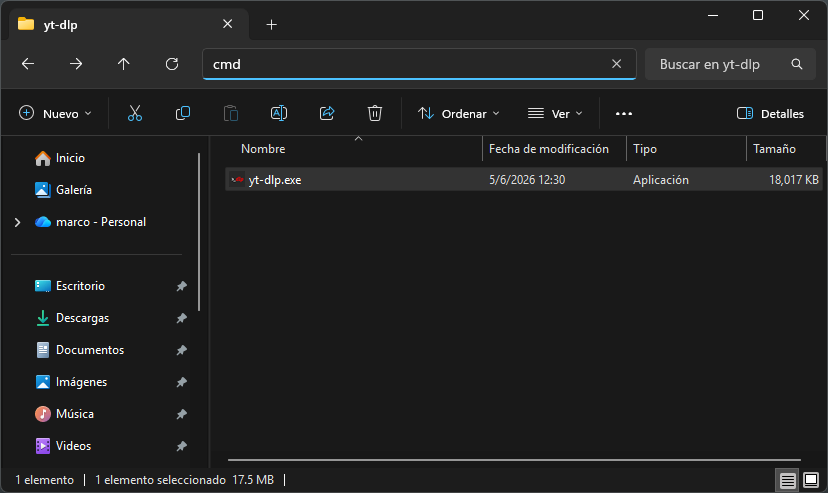
Task: Rename the selected file
Action: (x=279, y=113)
